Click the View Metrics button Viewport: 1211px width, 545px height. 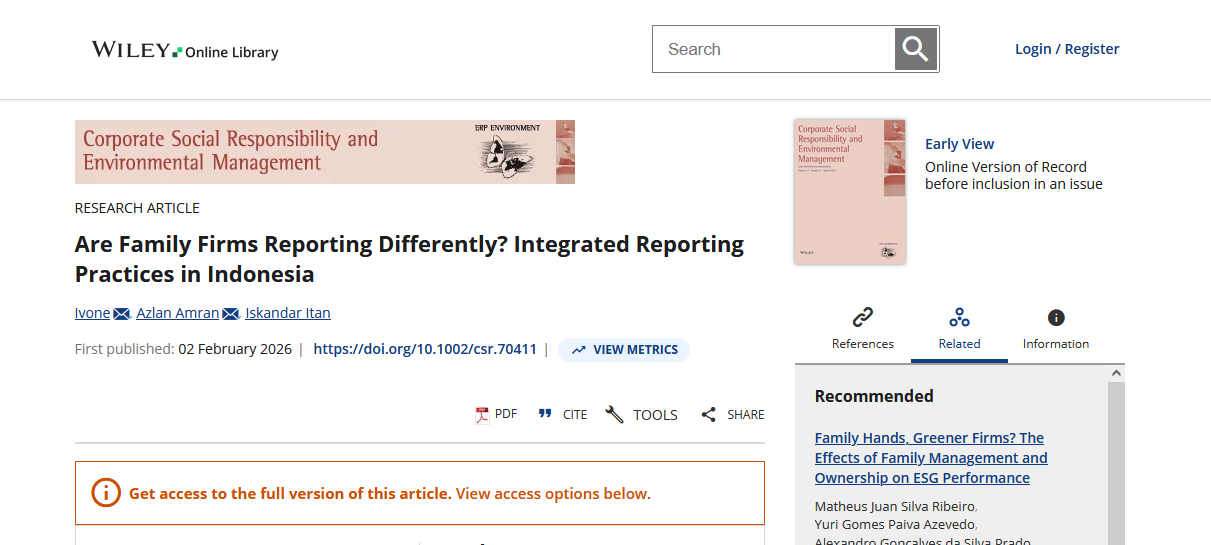624,350
